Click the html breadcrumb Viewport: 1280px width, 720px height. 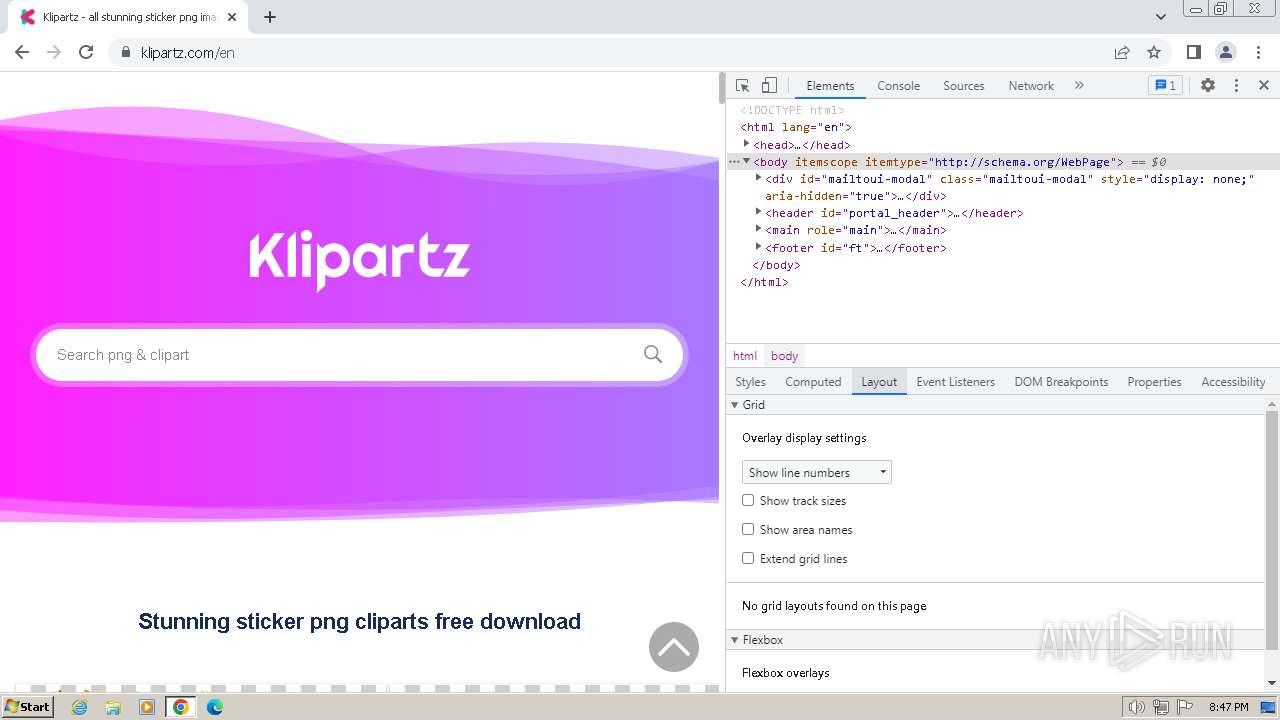pos(745,356)
